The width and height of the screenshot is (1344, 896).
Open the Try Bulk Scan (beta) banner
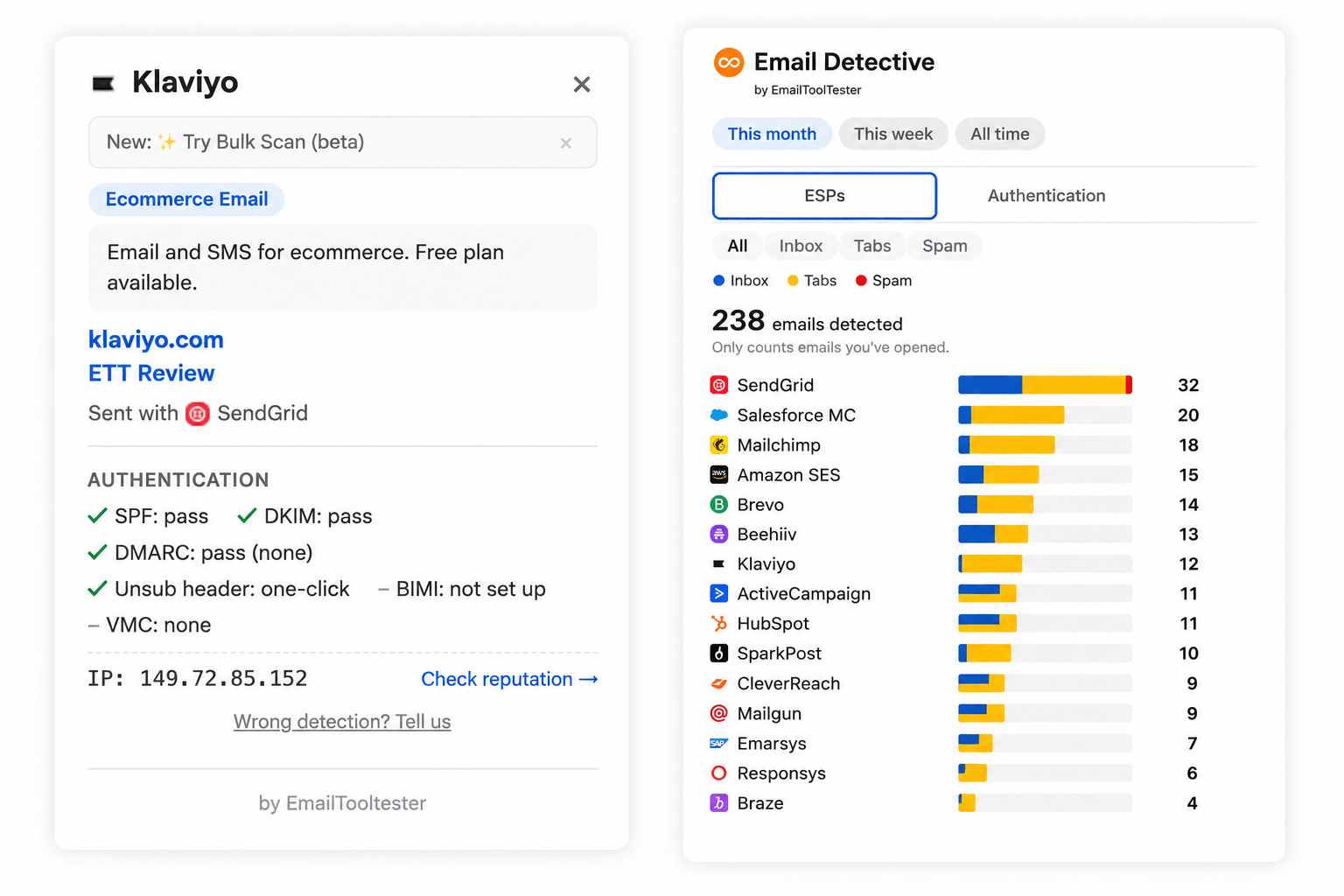[343, 142]
